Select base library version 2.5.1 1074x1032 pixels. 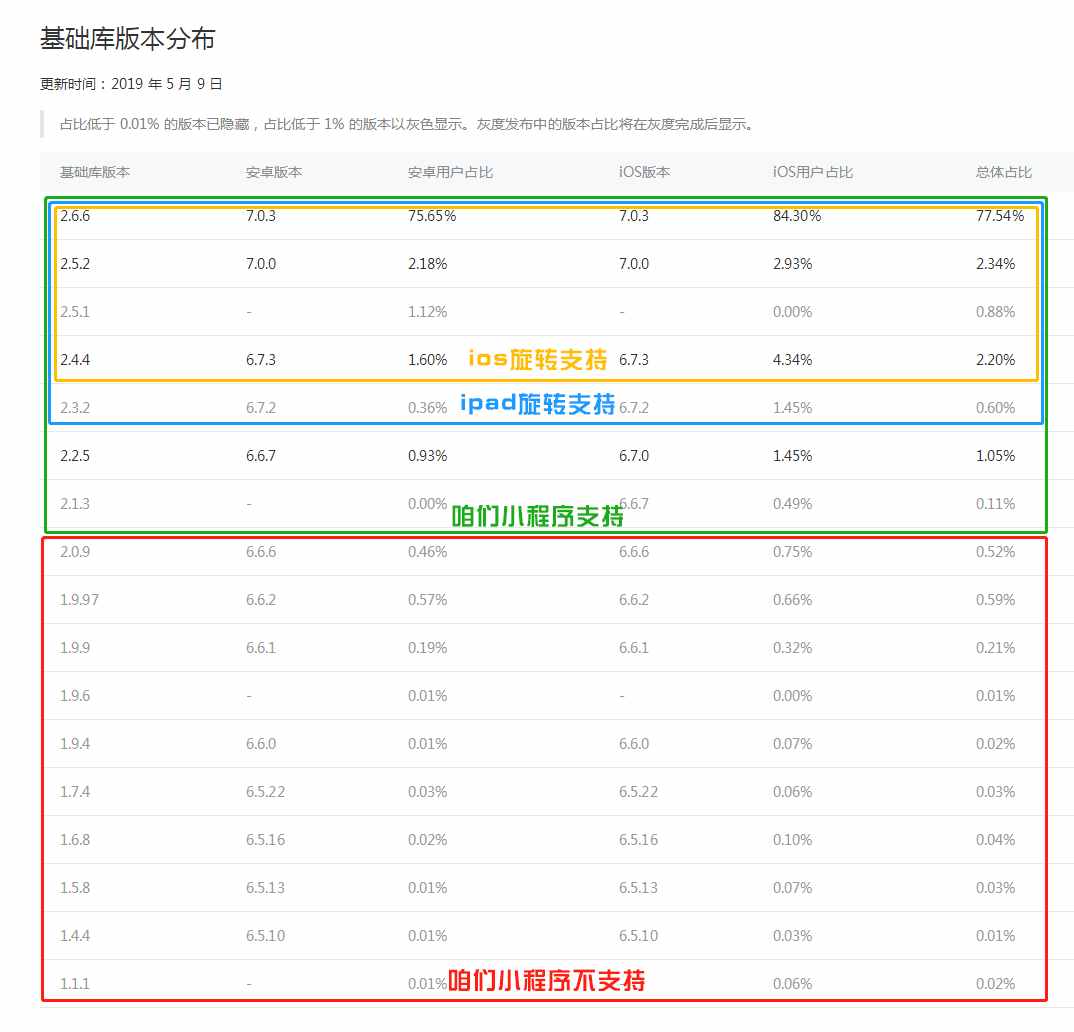[75, 312]
